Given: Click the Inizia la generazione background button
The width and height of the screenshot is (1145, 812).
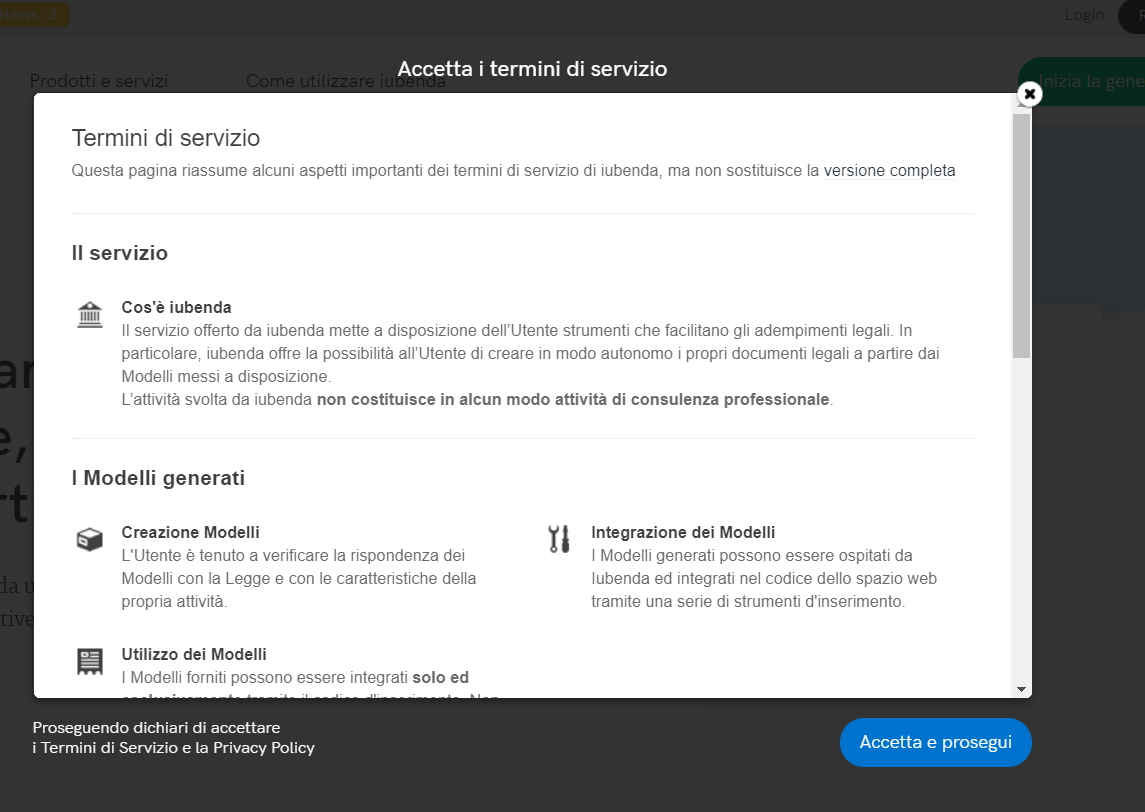Looking at the screenshot, I should click(1082, 81).
